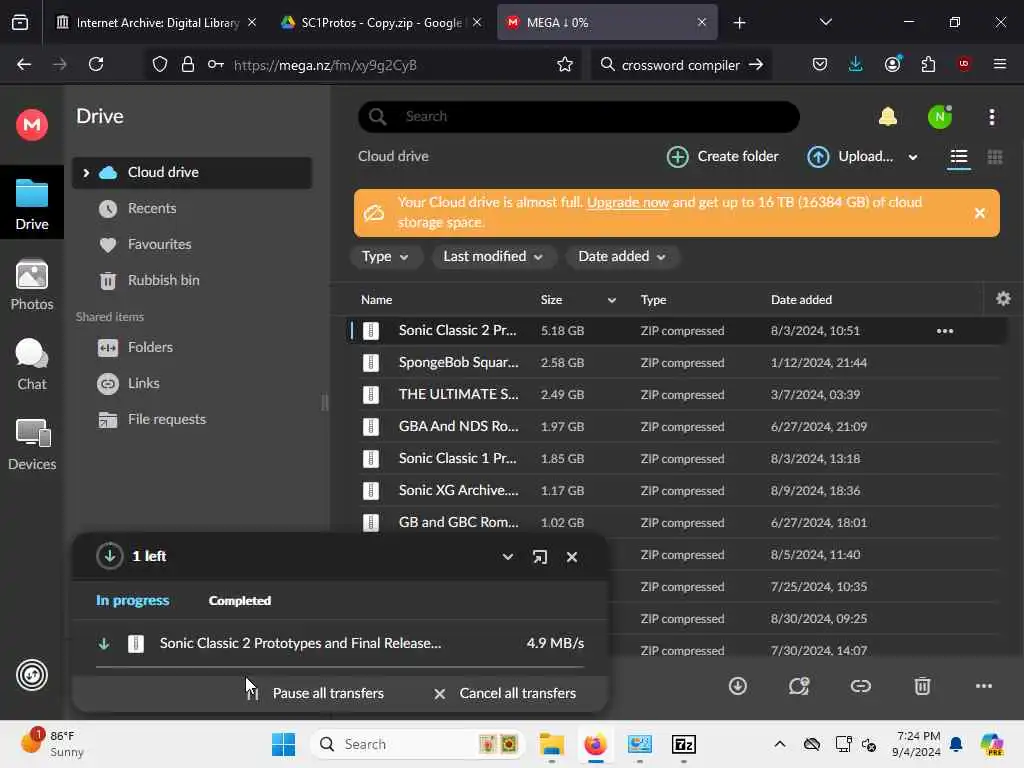Image resolution: width=1024 pixels, height=768 pixels.
Task: Open the Date added filter dropdown
Action: pos(622,257)
